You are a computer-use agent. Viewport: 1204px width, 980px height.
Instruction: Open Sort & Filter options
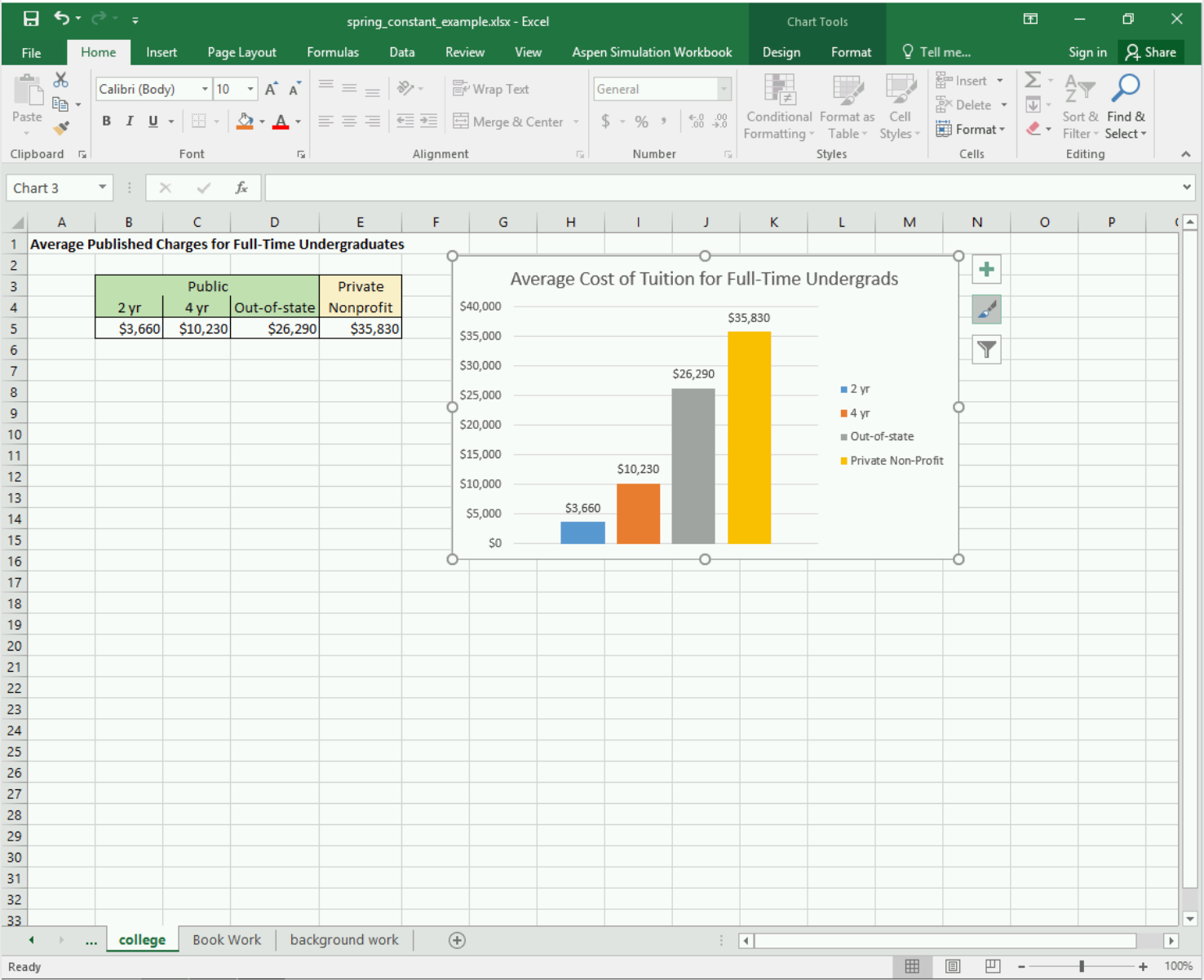pyautogui.click(x=1080, y=107)
